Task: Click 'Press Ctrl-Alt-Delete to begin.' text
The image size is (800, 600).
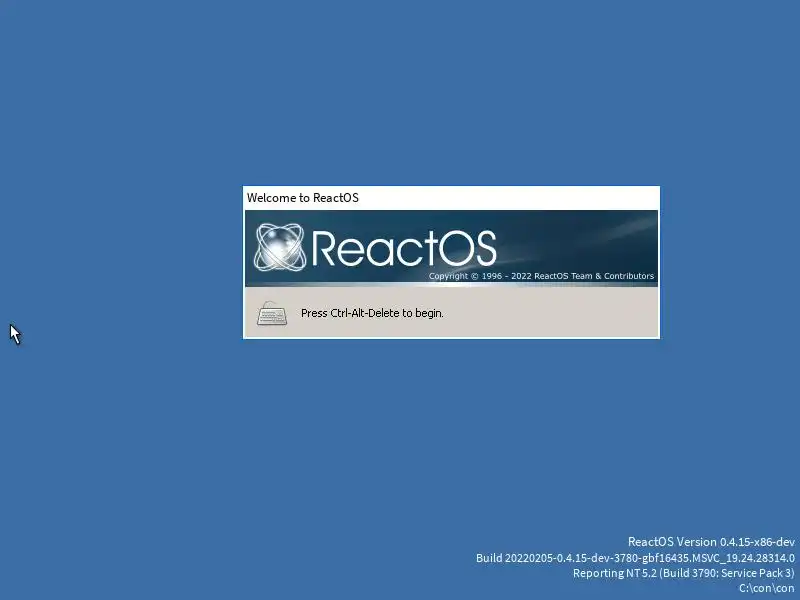Action: 372,313
